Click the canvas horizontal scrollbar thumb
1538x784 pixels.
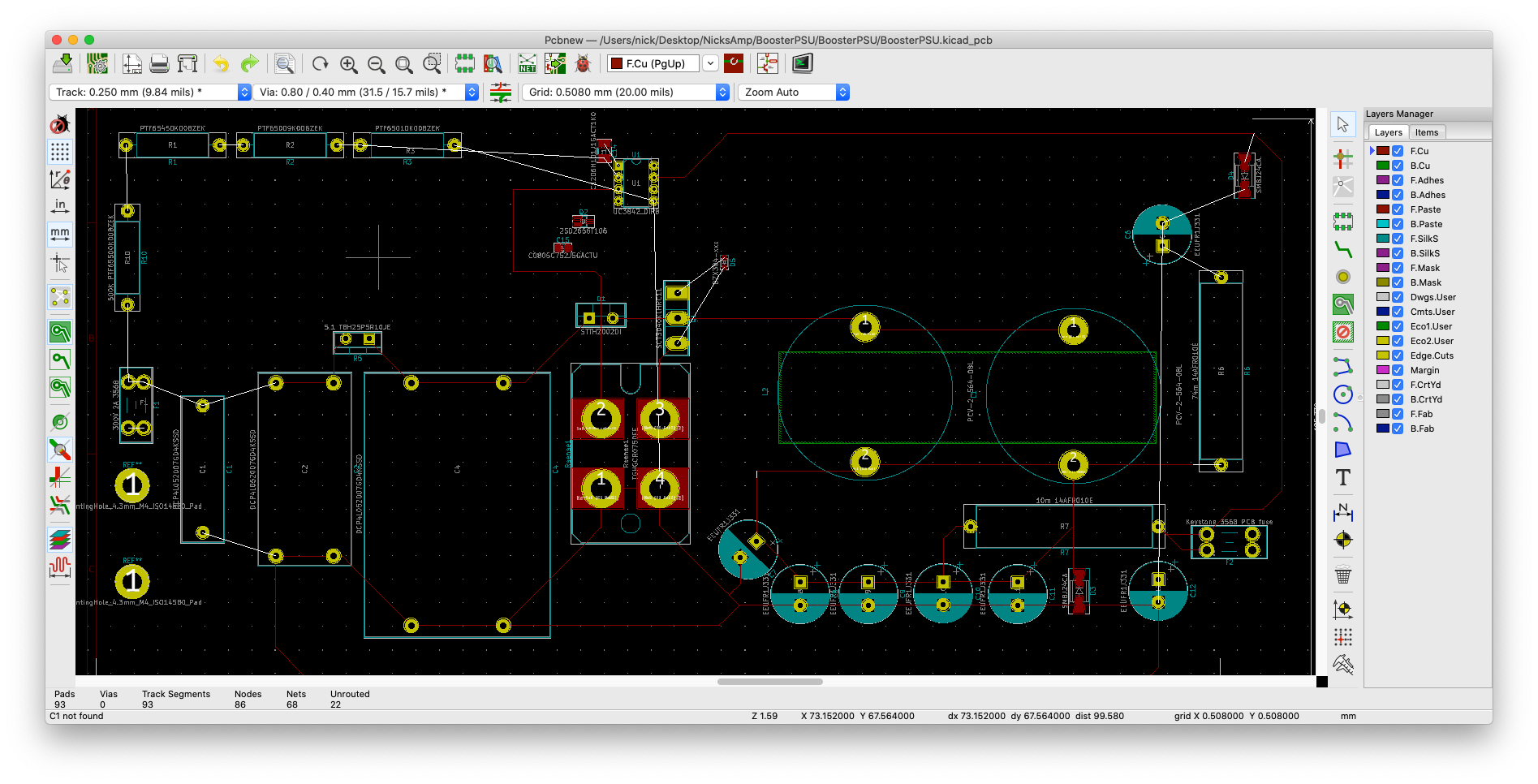(x=770, y=682)
